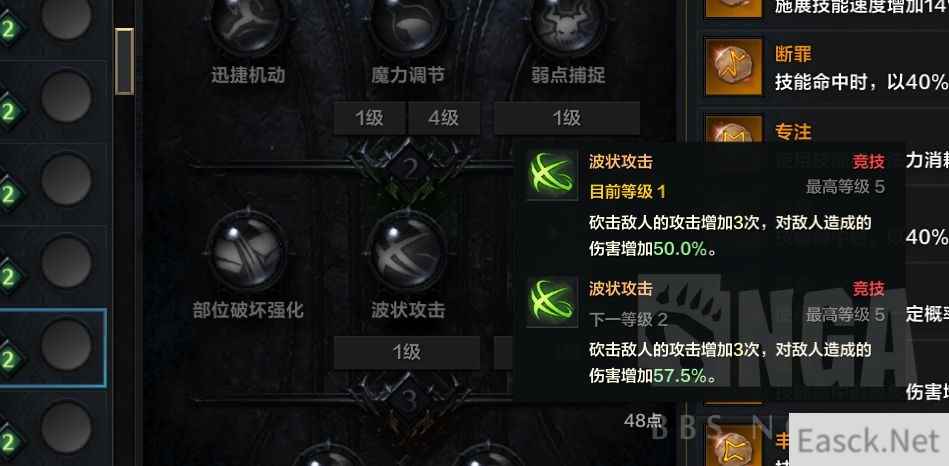
Task: Click the skill list scrollbar thumb
Action: 125,61
